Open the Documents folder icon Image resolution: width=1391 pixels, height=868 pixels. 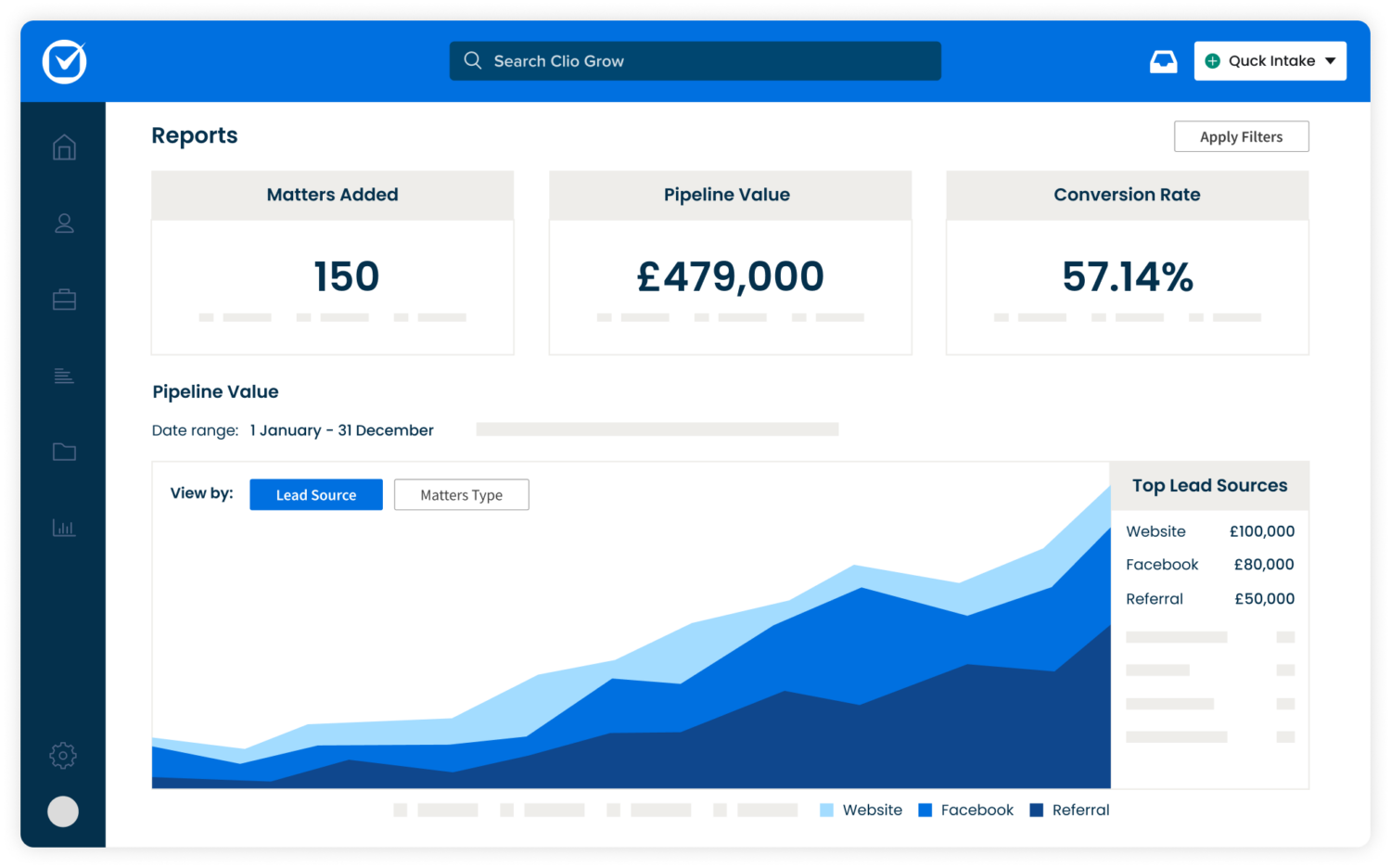click(63, 452)
